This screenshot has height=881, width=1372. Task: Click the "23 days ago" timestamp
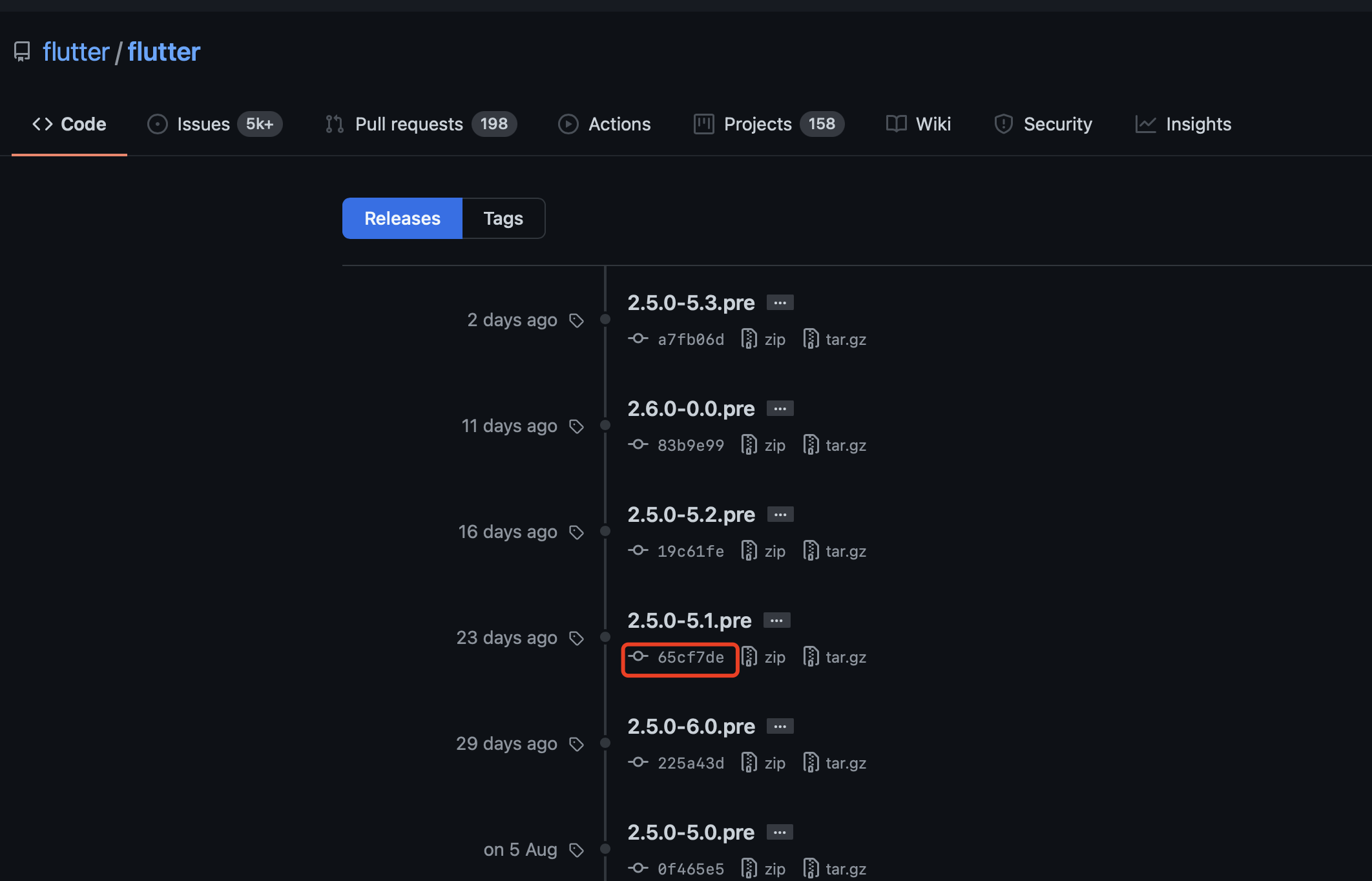507,637
